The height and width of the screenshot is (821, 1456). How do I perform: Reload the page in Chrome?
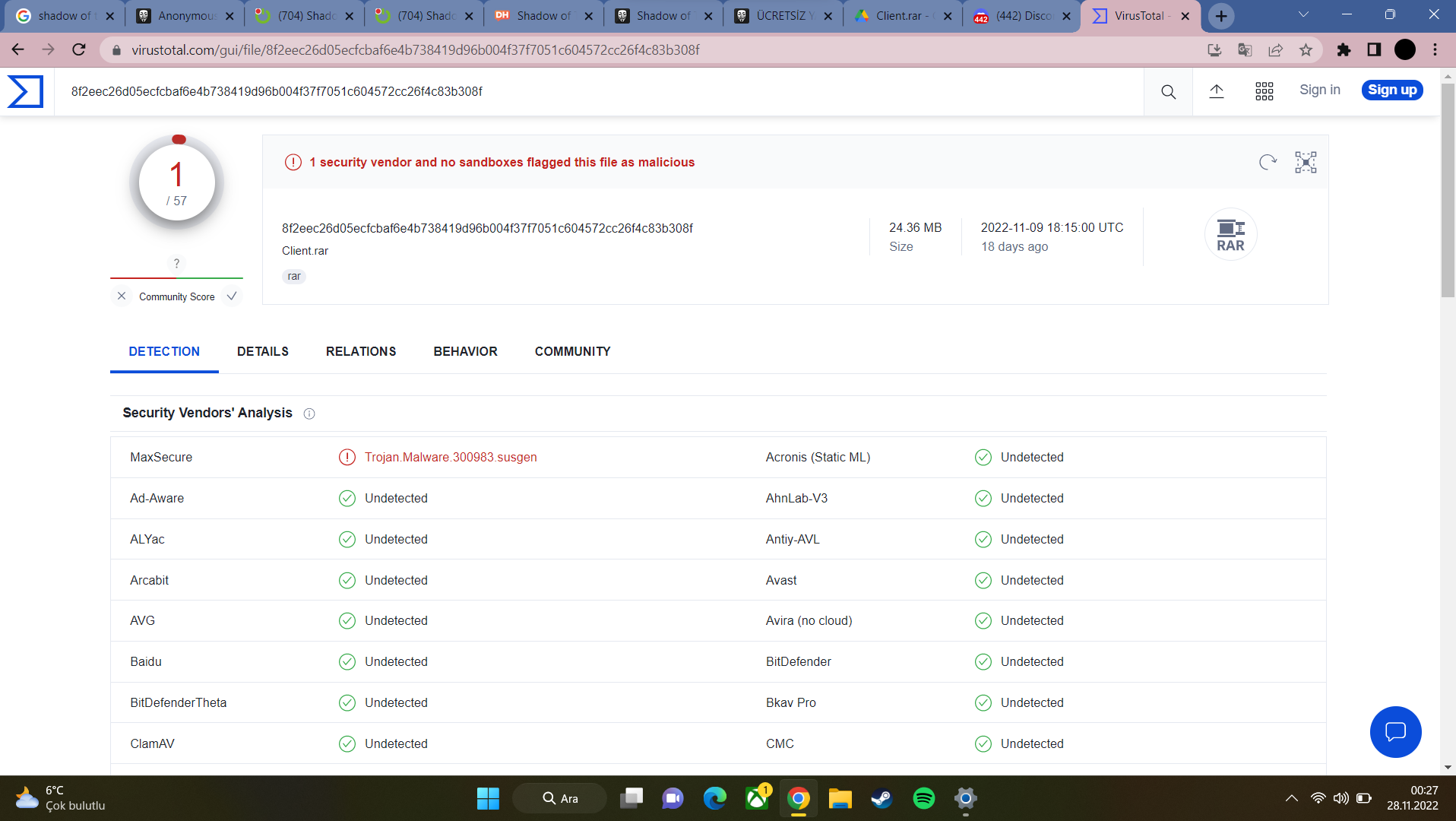tap(79, 49)
